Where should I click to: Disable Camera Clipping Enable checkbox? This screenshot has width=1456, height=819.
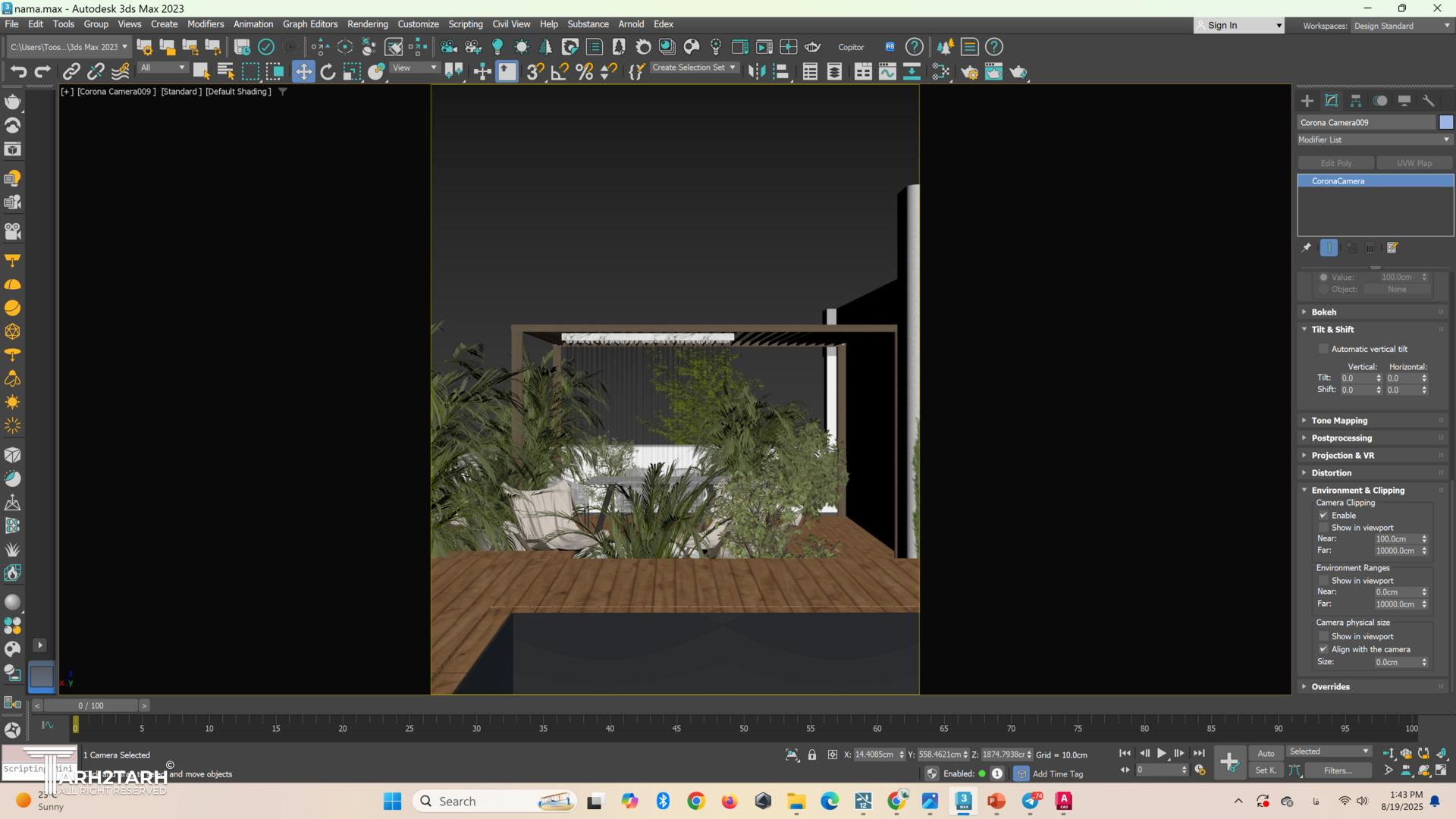[x=1324, y=515]
